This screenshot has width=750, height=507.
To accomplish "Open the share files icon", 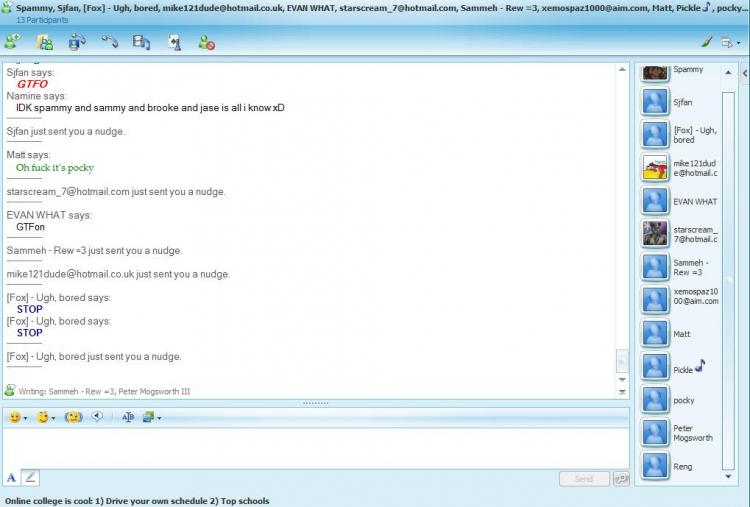I will tap(44, 42).
